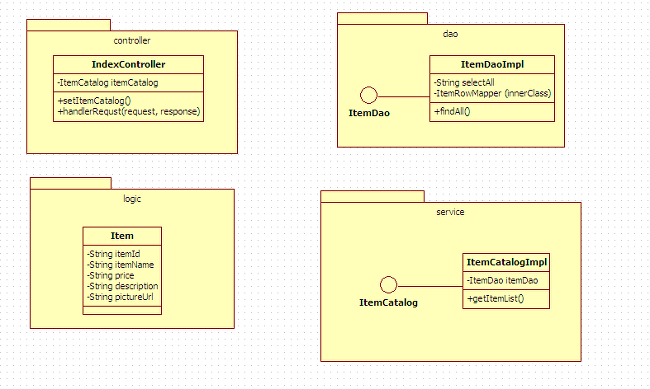Click the -String price attribute
Image resolution: width=650 pixels, height=389 pixels.
pyautogui.click(x=110, y=275)
